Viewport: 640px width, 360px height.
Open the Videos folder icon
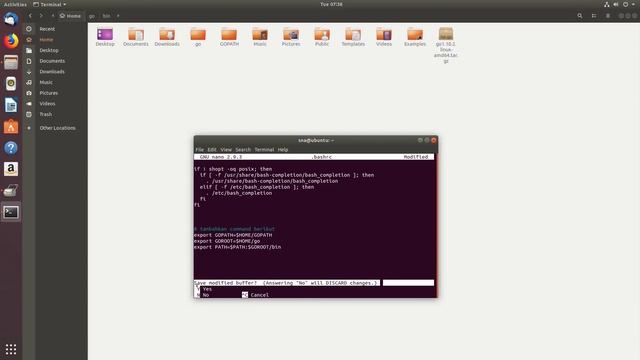tap(384, 37)
